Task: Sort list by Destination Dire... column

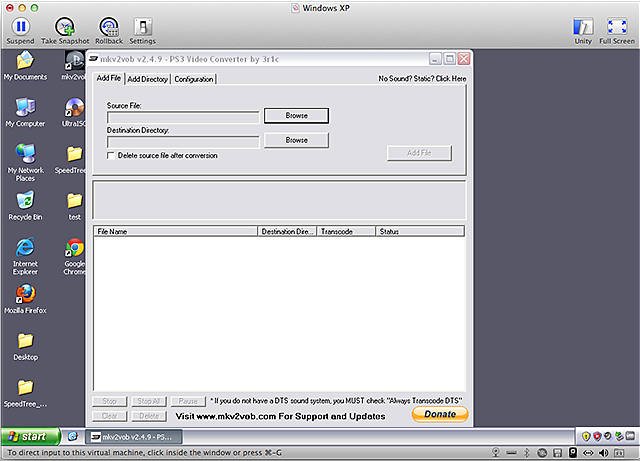Action: coord(287,232)
